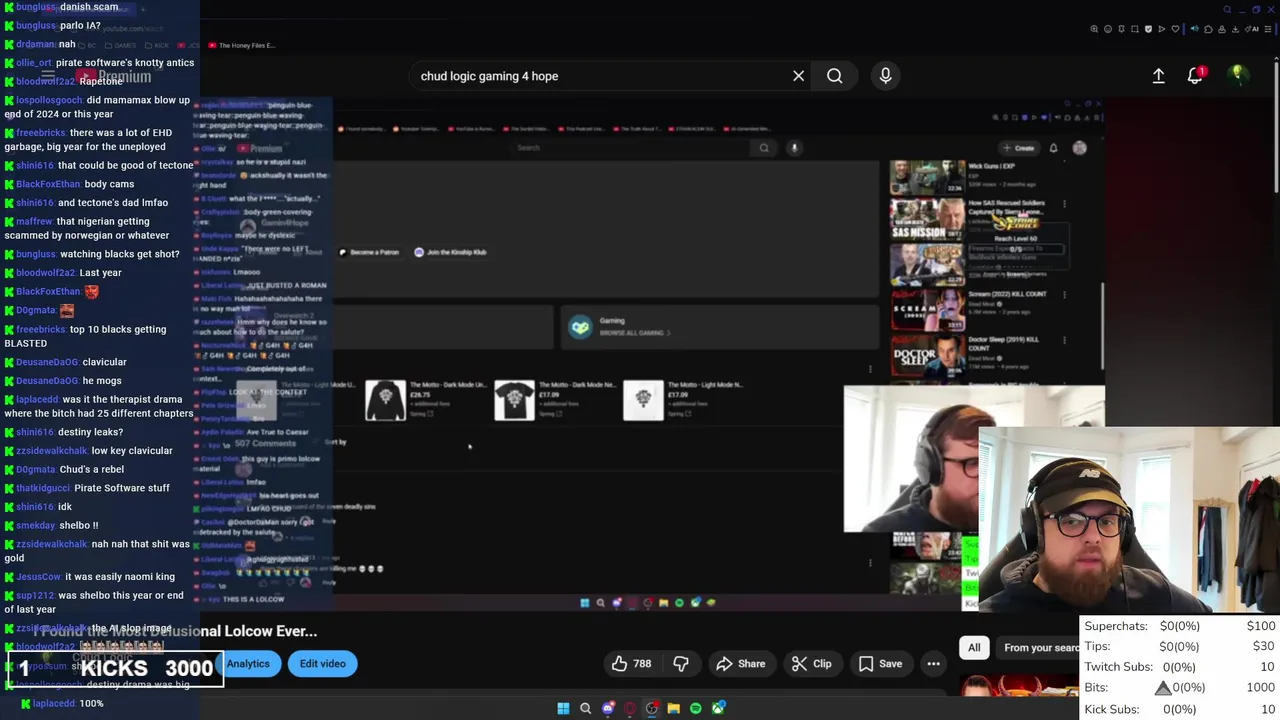Like the video showing 788 likes
Screen dimensions: 1280x720
631,664
